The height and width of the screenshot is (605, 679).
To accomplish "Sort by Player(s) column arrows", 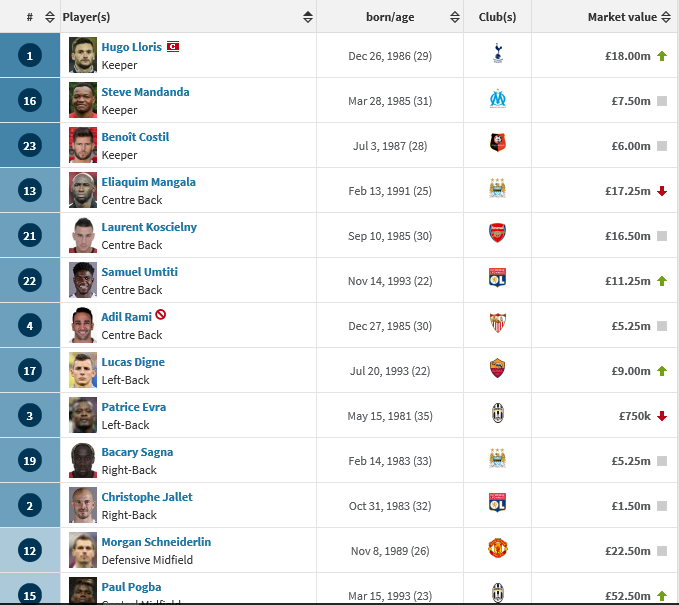I will click(x=307, y=17).
